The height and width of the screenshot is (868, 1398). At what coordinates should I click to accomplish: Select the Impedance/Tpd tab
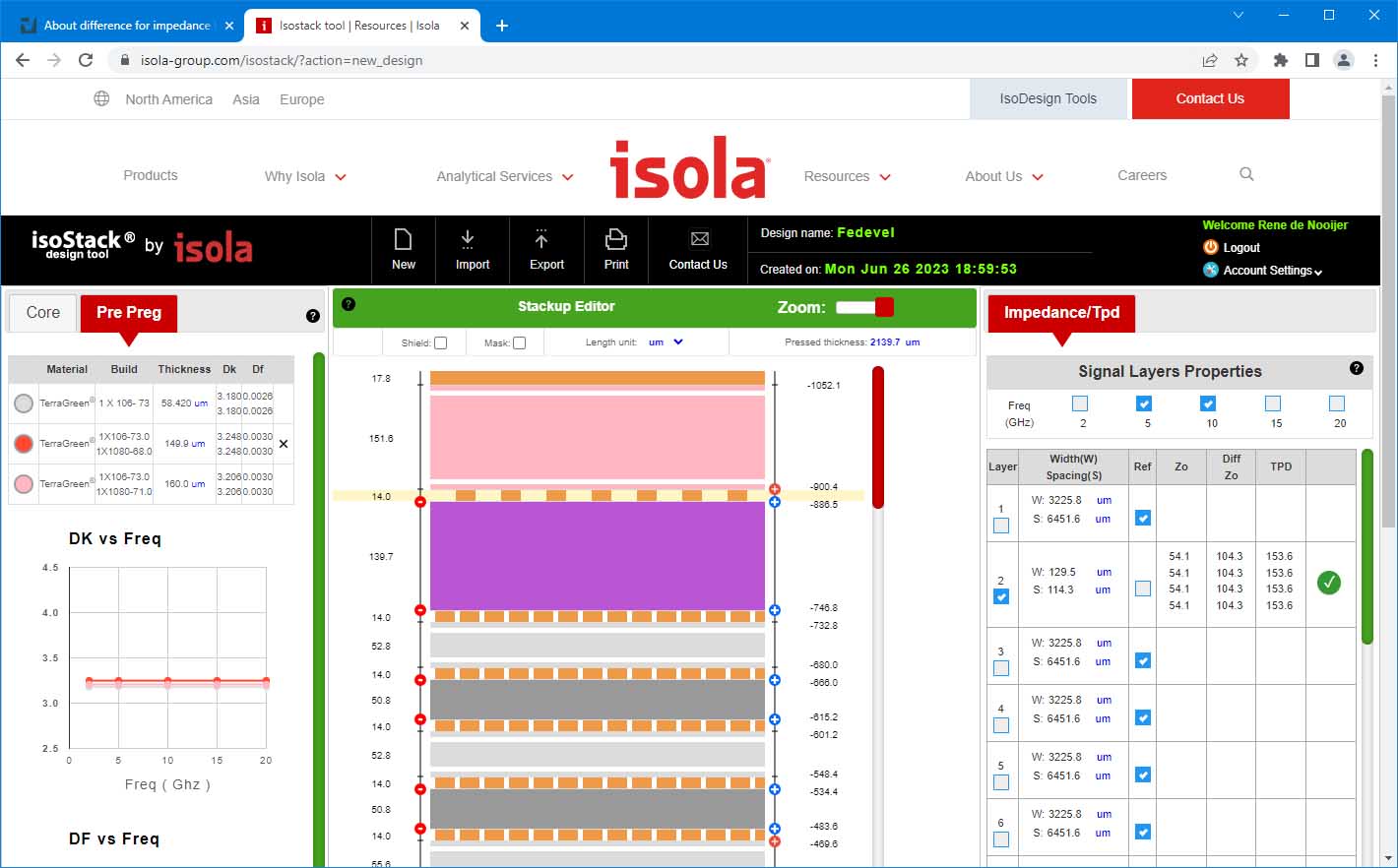pos(1061,312)
